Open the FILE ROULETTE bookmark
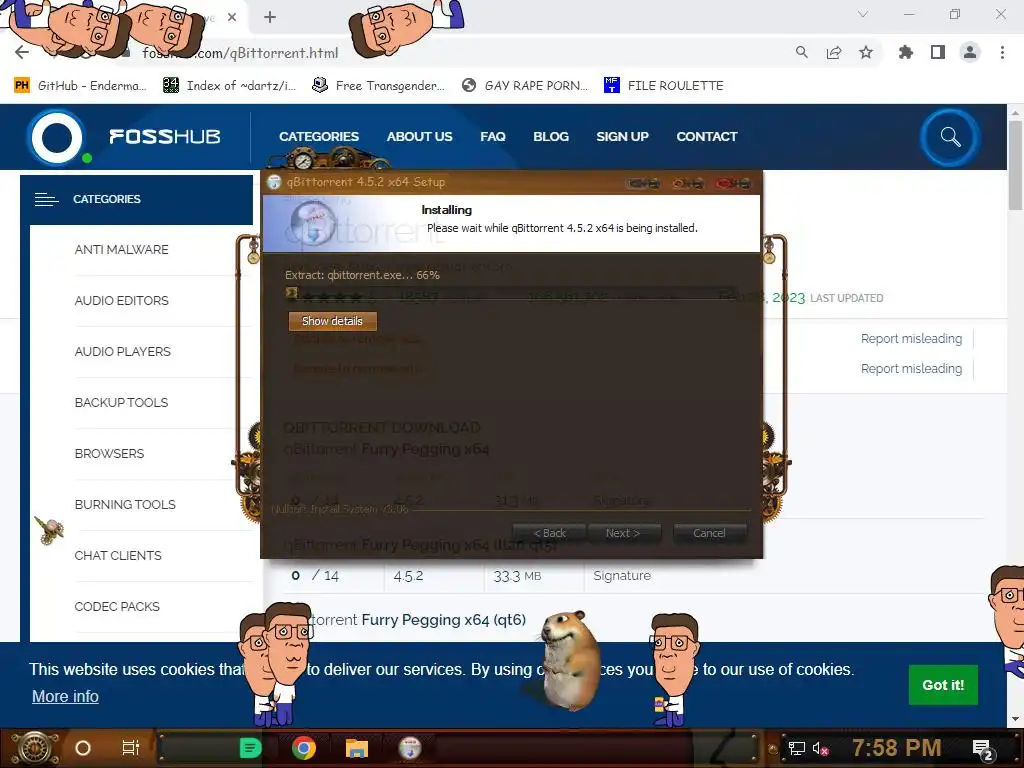The width and height of the screenshot is (1024, 768). click(664, 86)
